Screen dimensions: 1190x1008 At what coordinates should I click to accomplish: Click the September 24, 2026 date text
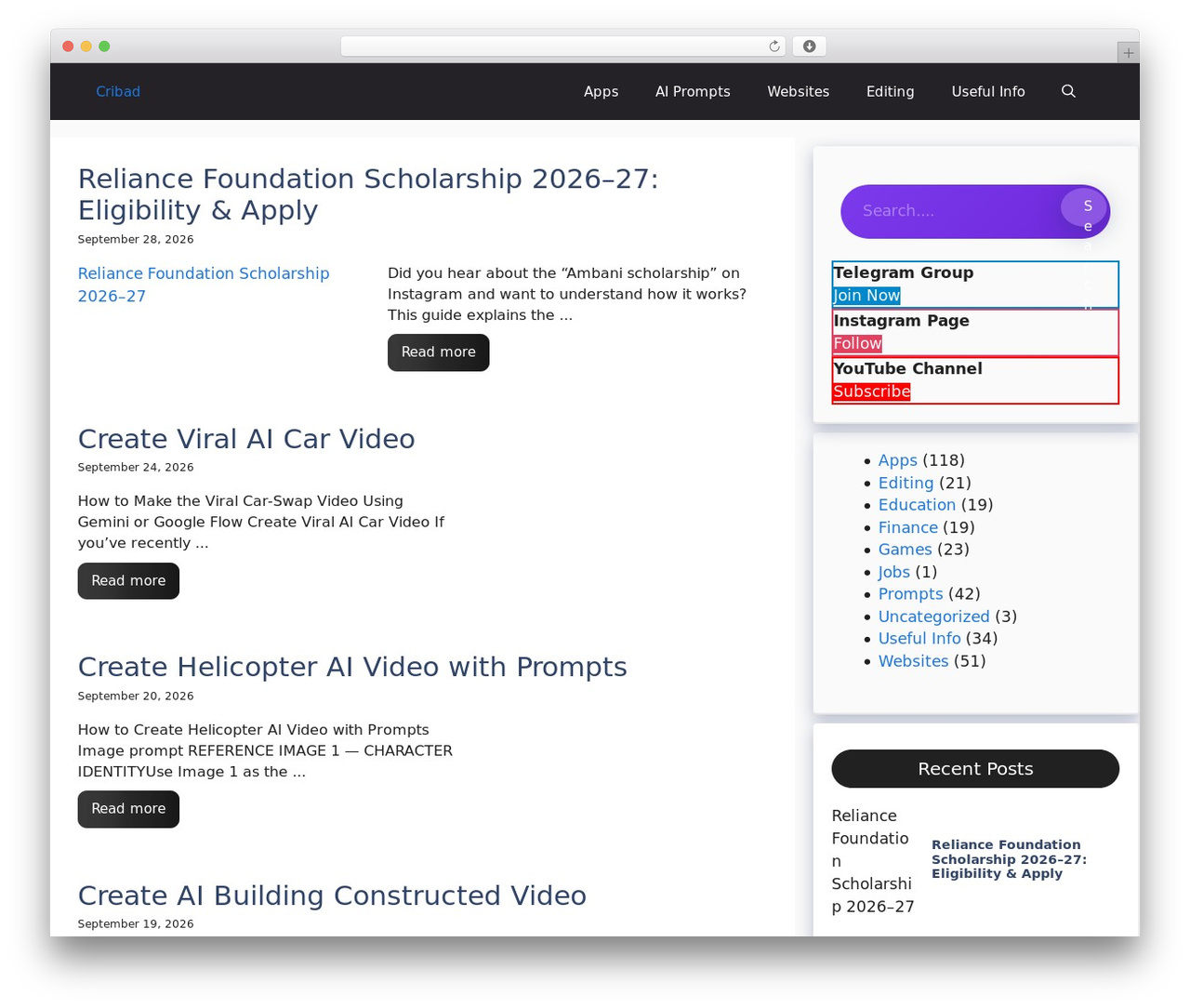coord(136,468)
